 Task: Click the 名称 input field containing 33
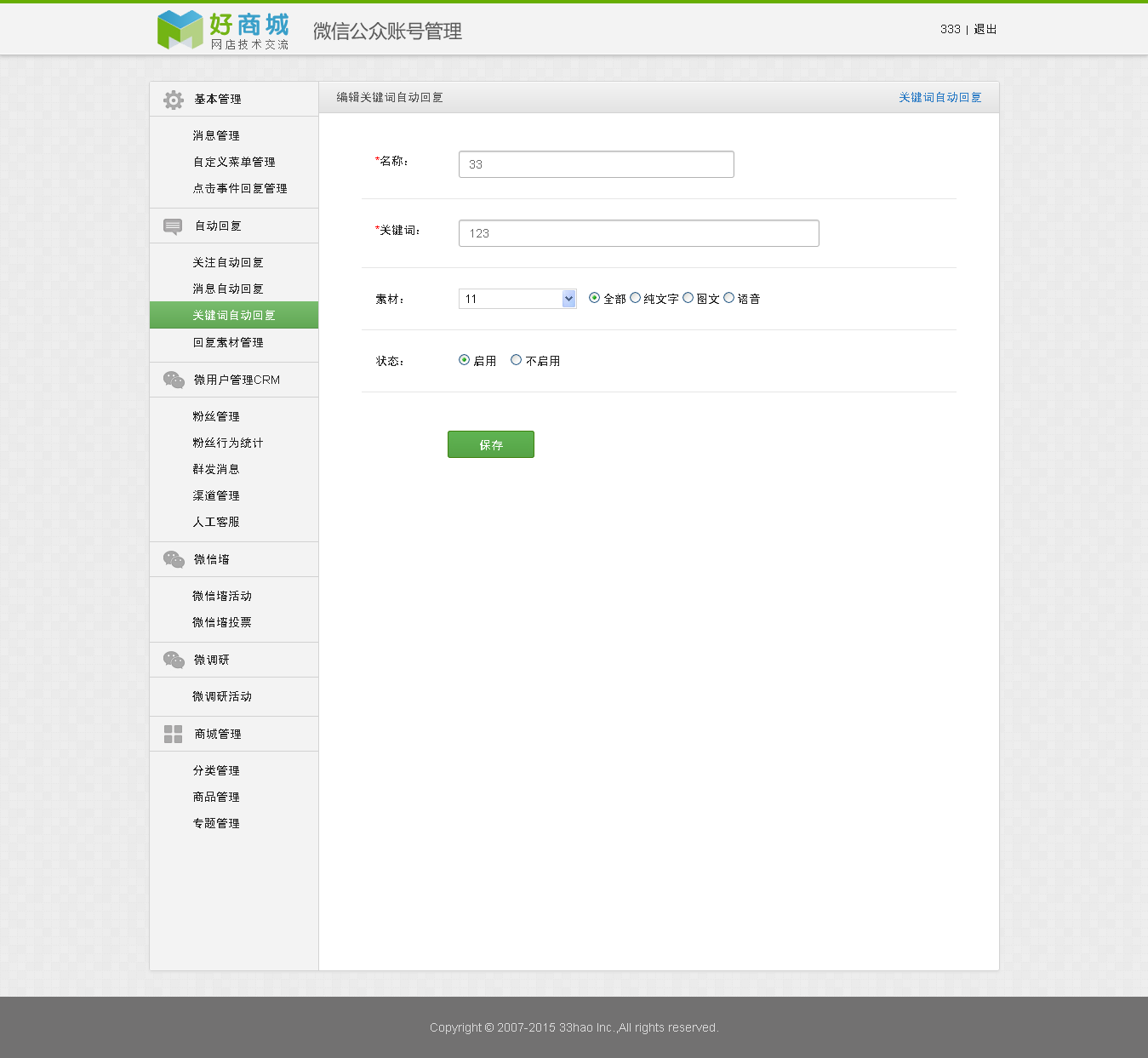pos(597,164)
